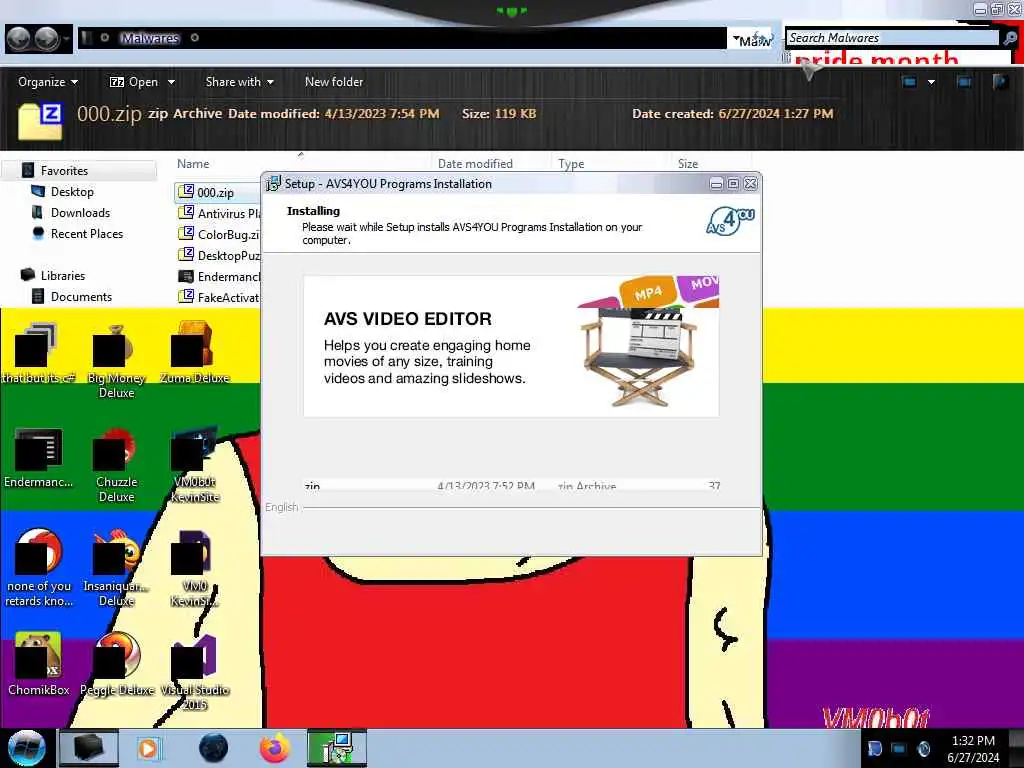Click the network tray icon
The height and width of the screenshot is (768, 1024).
[x=899, y=748]
